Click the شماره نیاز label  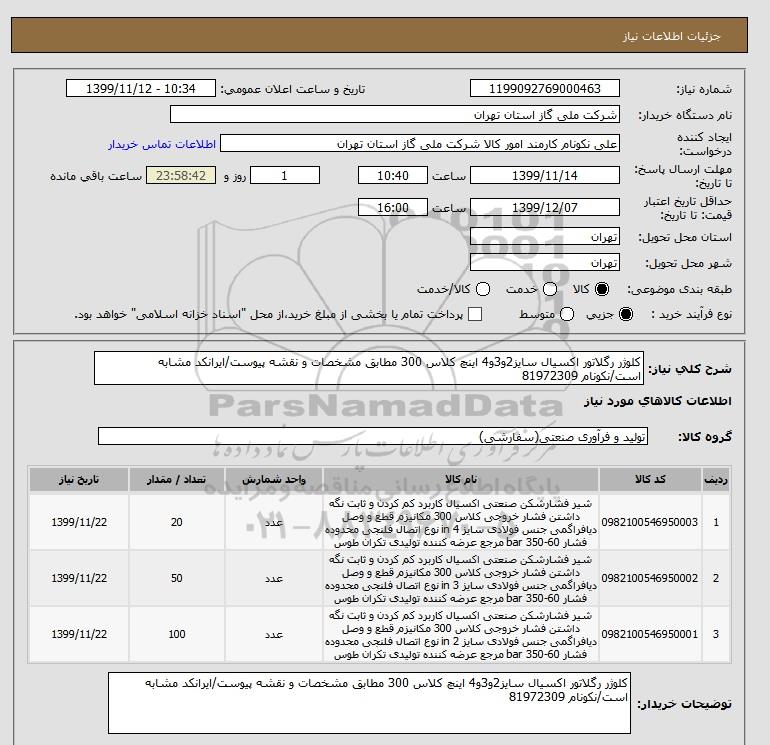pos(704,89)
